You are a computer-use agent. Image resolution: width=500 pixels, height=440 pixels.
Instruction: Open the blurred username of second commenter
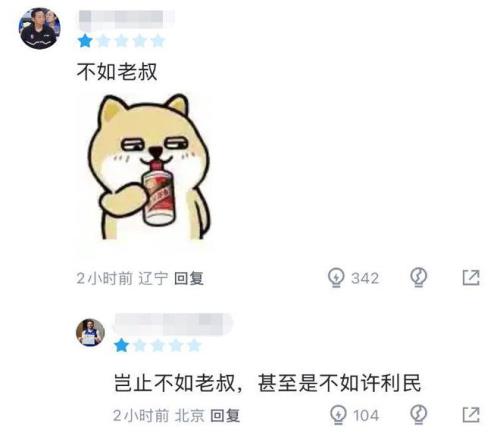173,323
